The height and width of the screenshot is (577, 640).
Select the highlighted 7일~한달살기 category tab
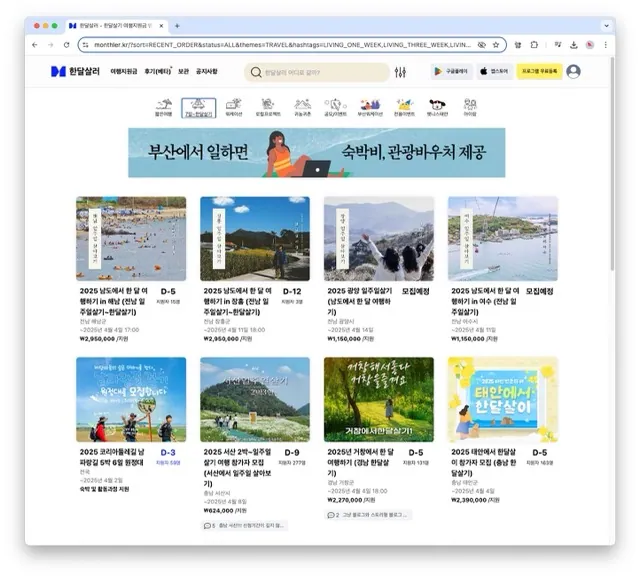[198, 108]
